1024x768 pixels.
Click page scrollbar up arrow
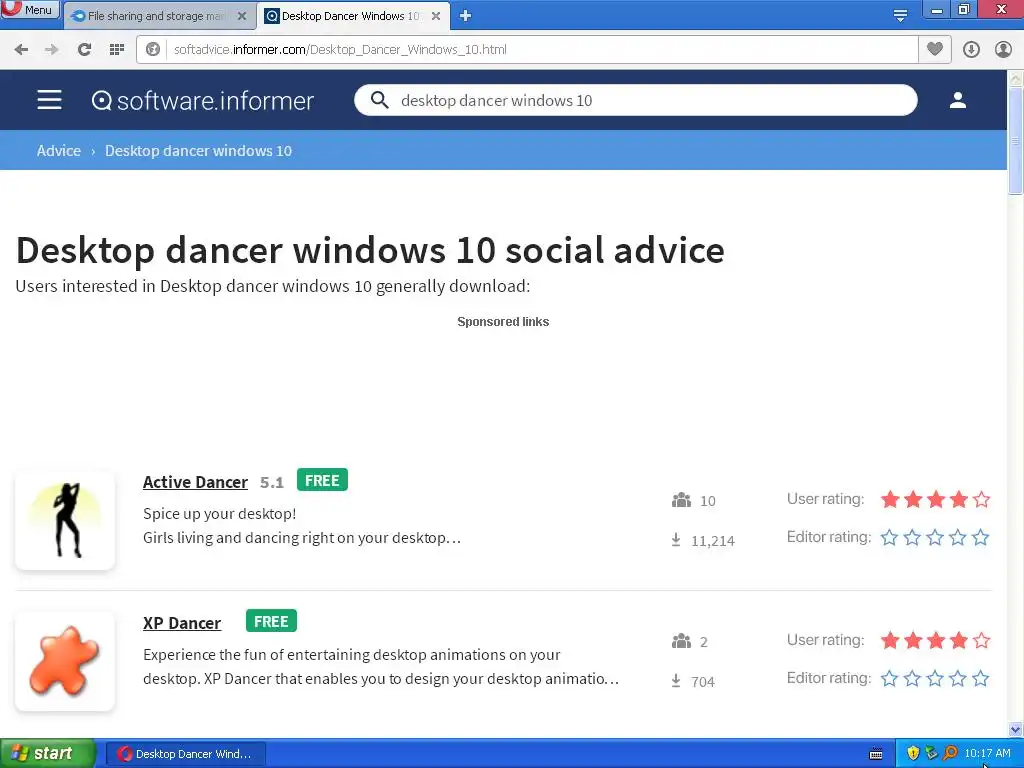point(1016,78)
